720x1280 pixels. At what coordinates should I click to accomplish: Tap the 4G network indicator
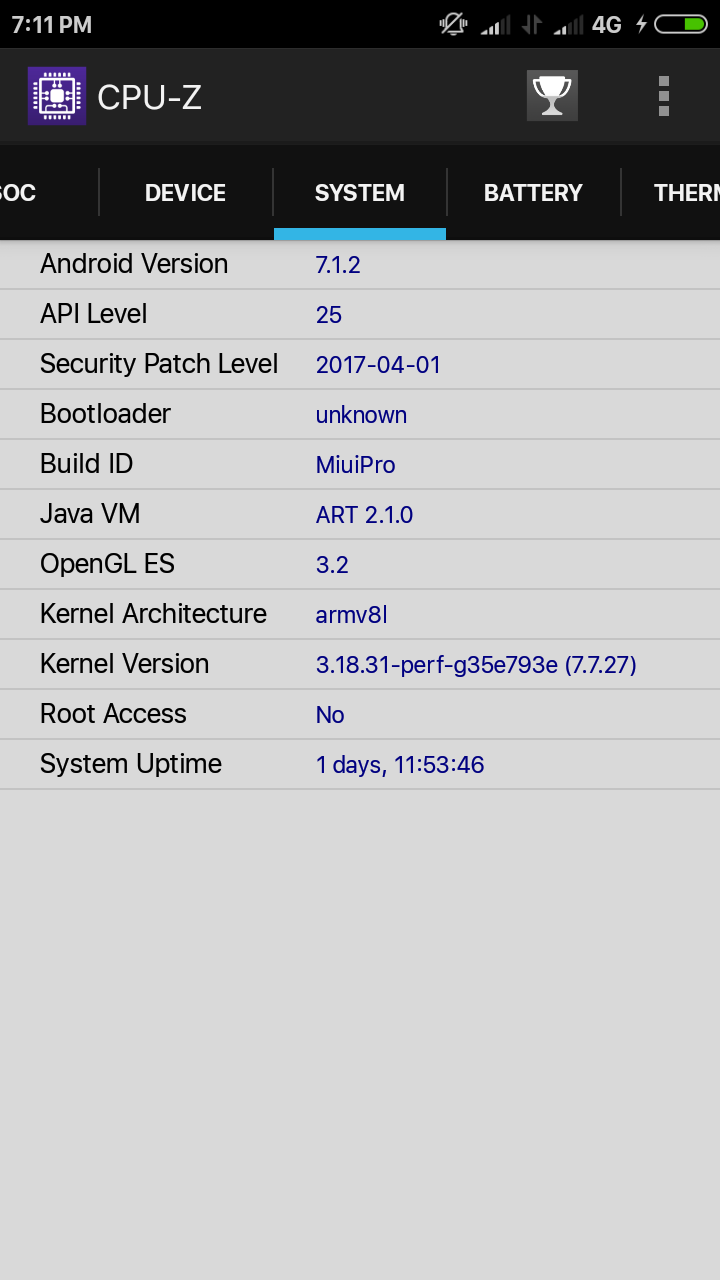pyautogui.click(x=607, y=24)
